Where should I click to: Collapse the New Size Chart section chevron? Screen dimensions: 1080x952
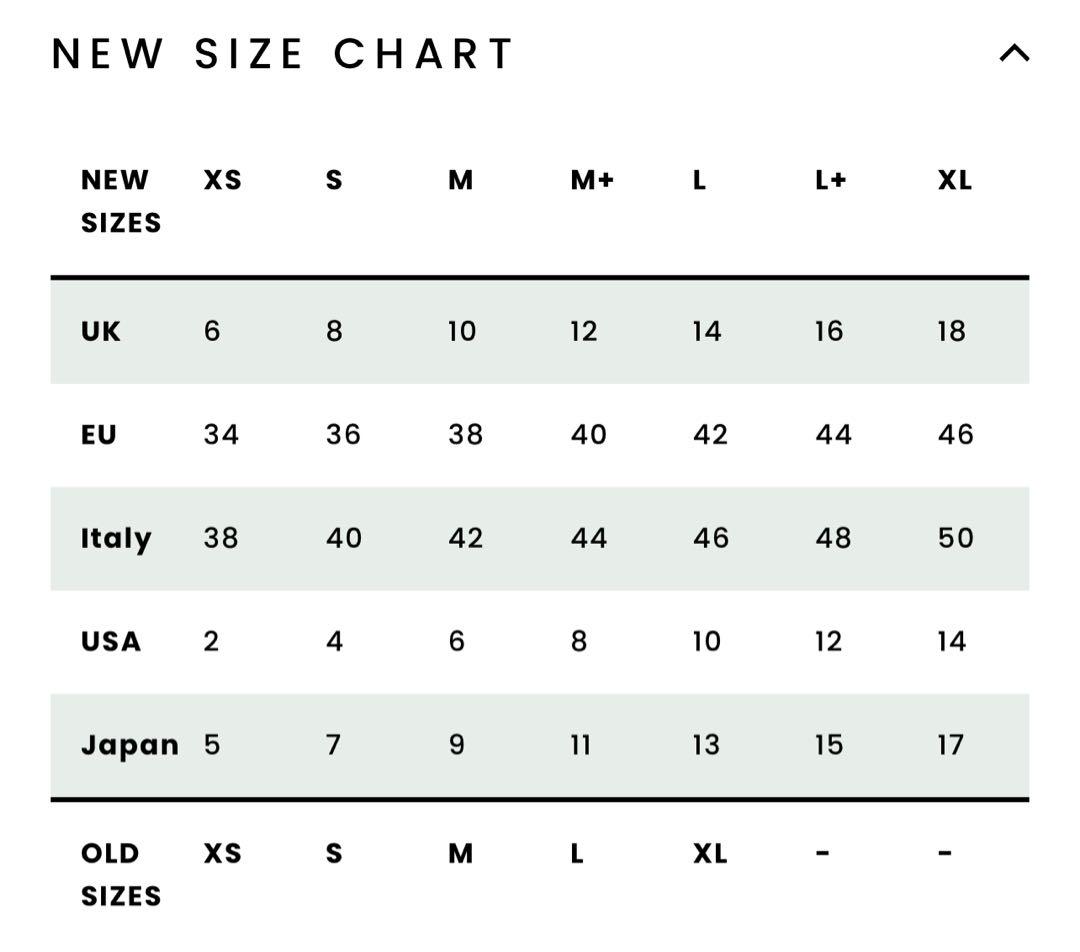(x=1014, y=53)
